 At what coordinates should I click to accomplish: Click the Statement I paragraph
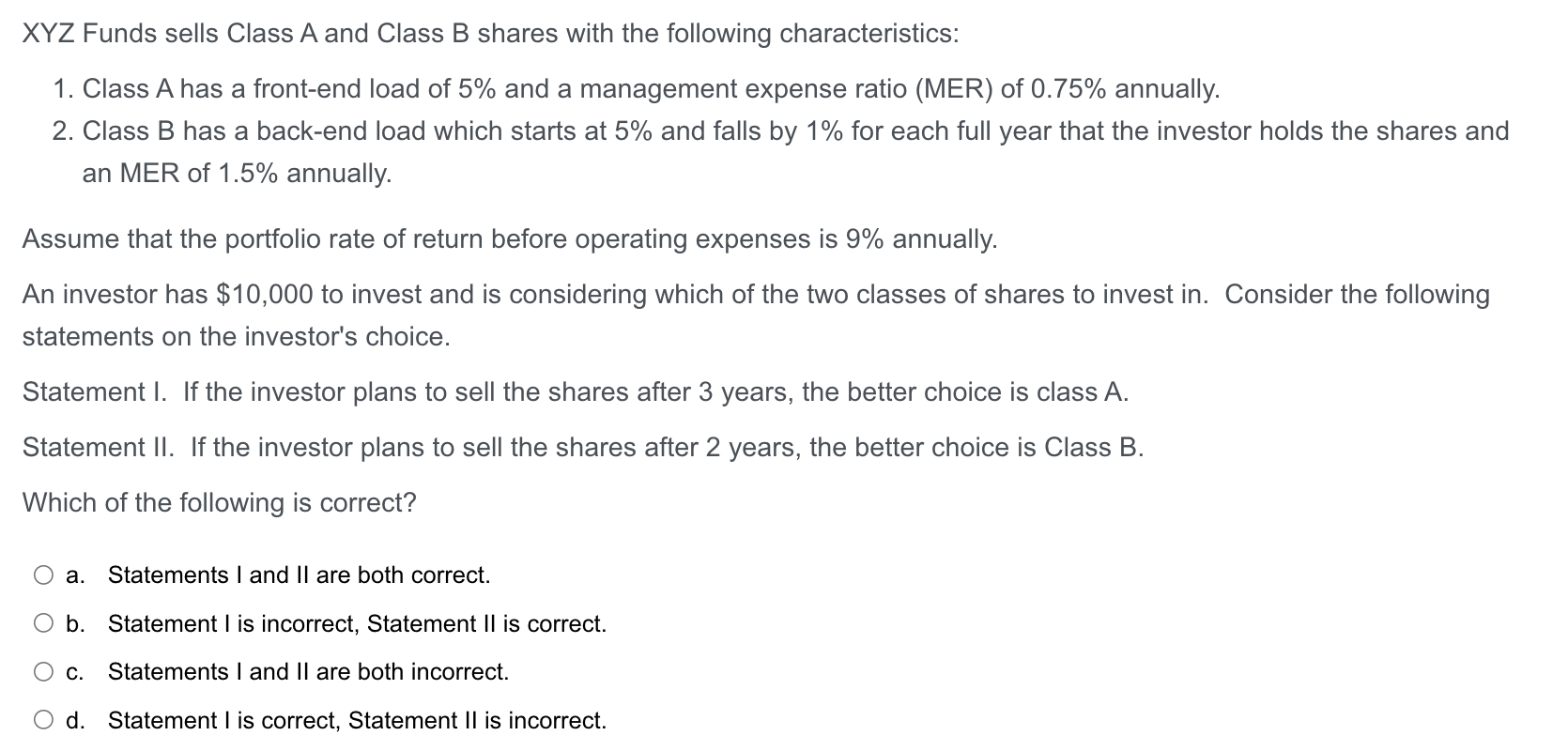click(574, 391)
